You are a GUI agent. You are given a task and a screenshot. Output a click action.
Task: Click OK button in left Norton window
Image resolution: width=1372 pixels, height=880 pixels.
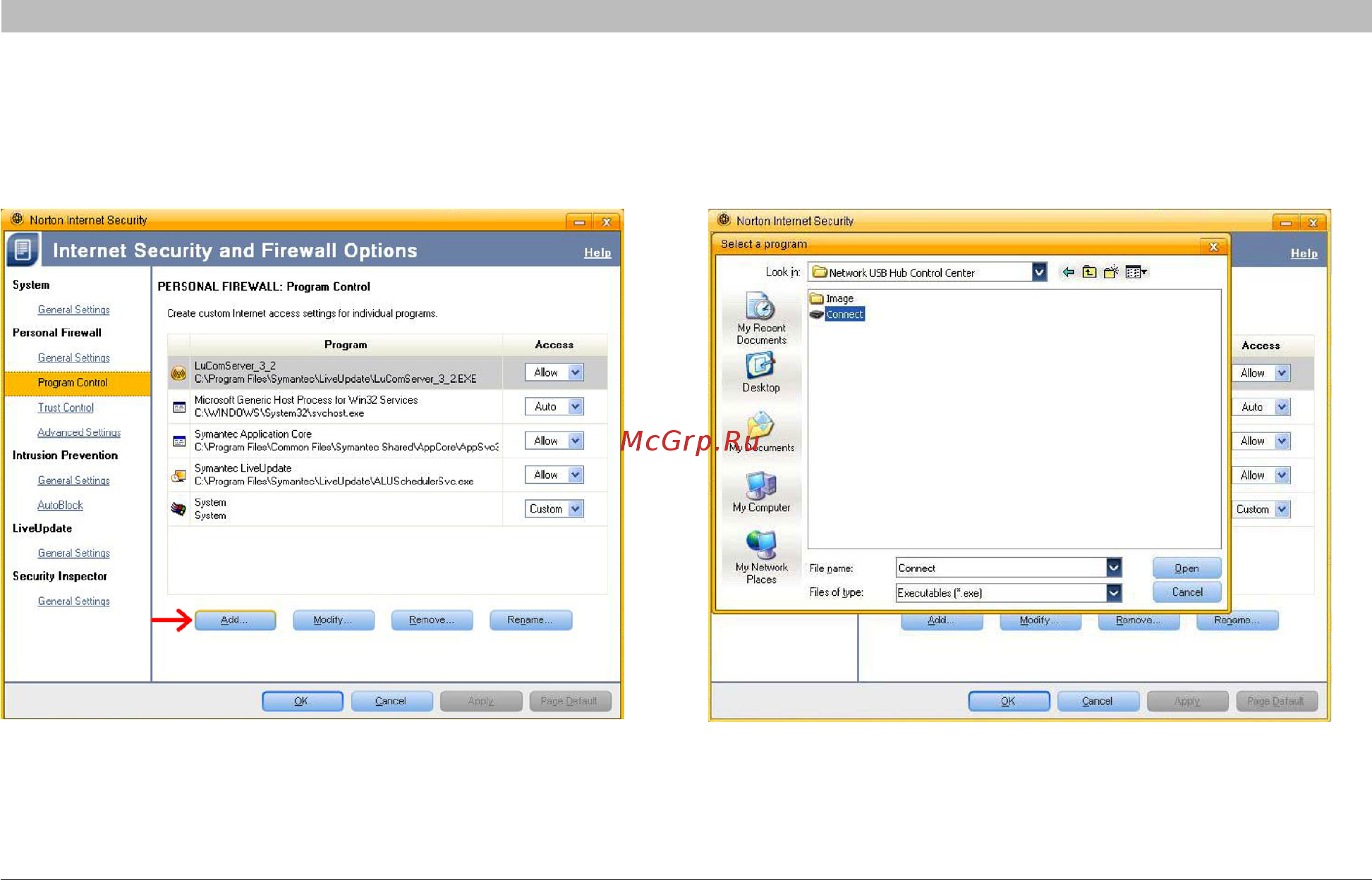(x=302, y=701)
